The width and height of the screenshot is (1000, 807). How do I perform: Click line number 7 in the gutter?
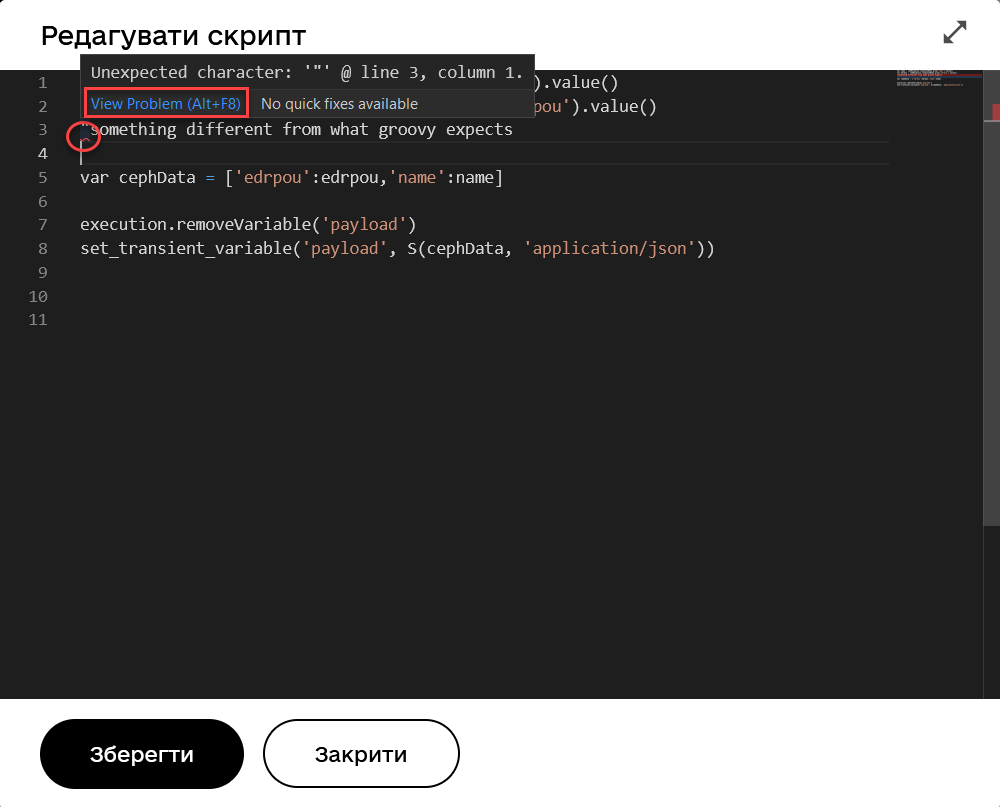(43, 225)
